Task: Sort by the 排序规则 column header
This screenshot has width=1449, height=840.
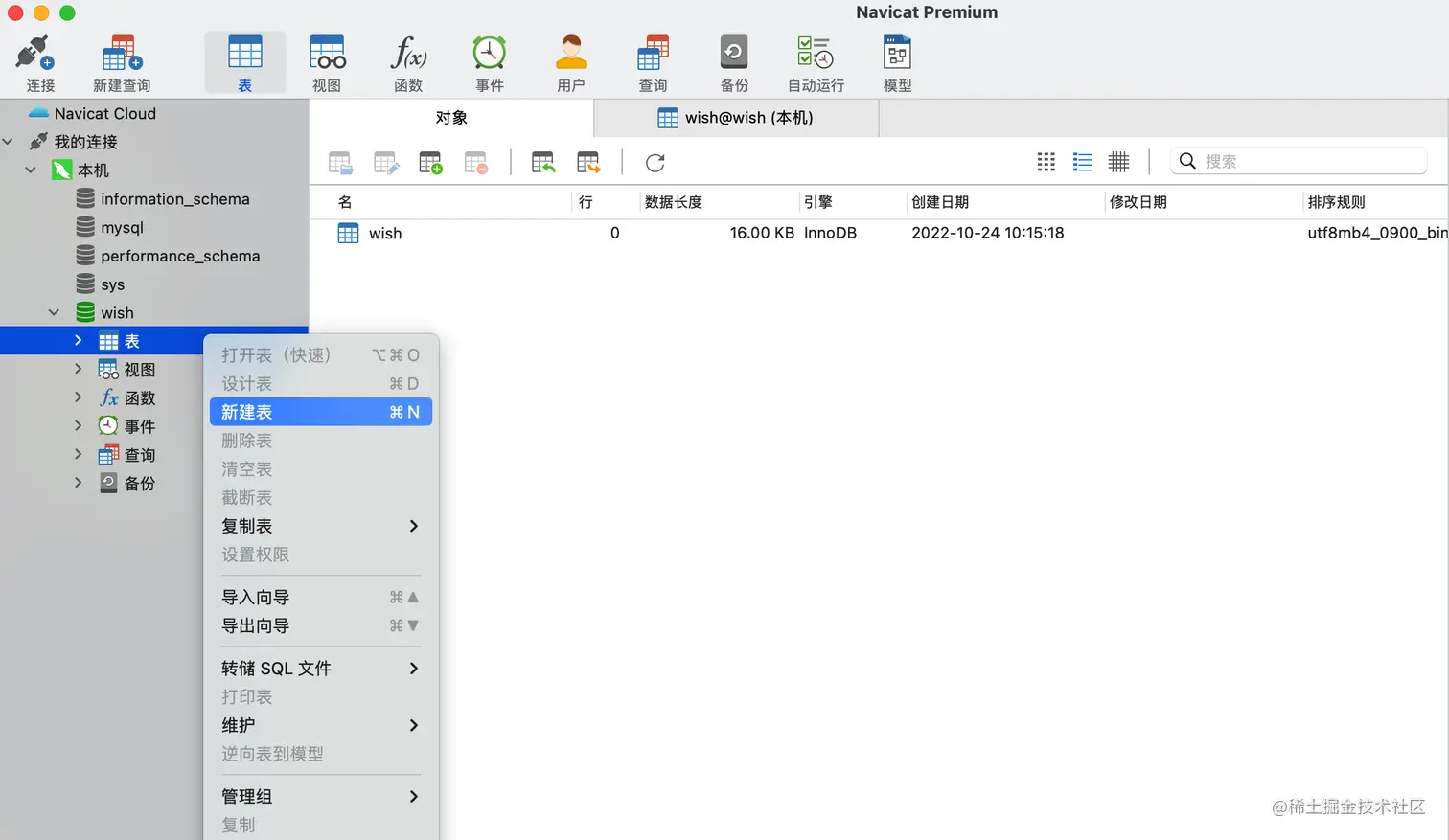Action: (1375, 202)
